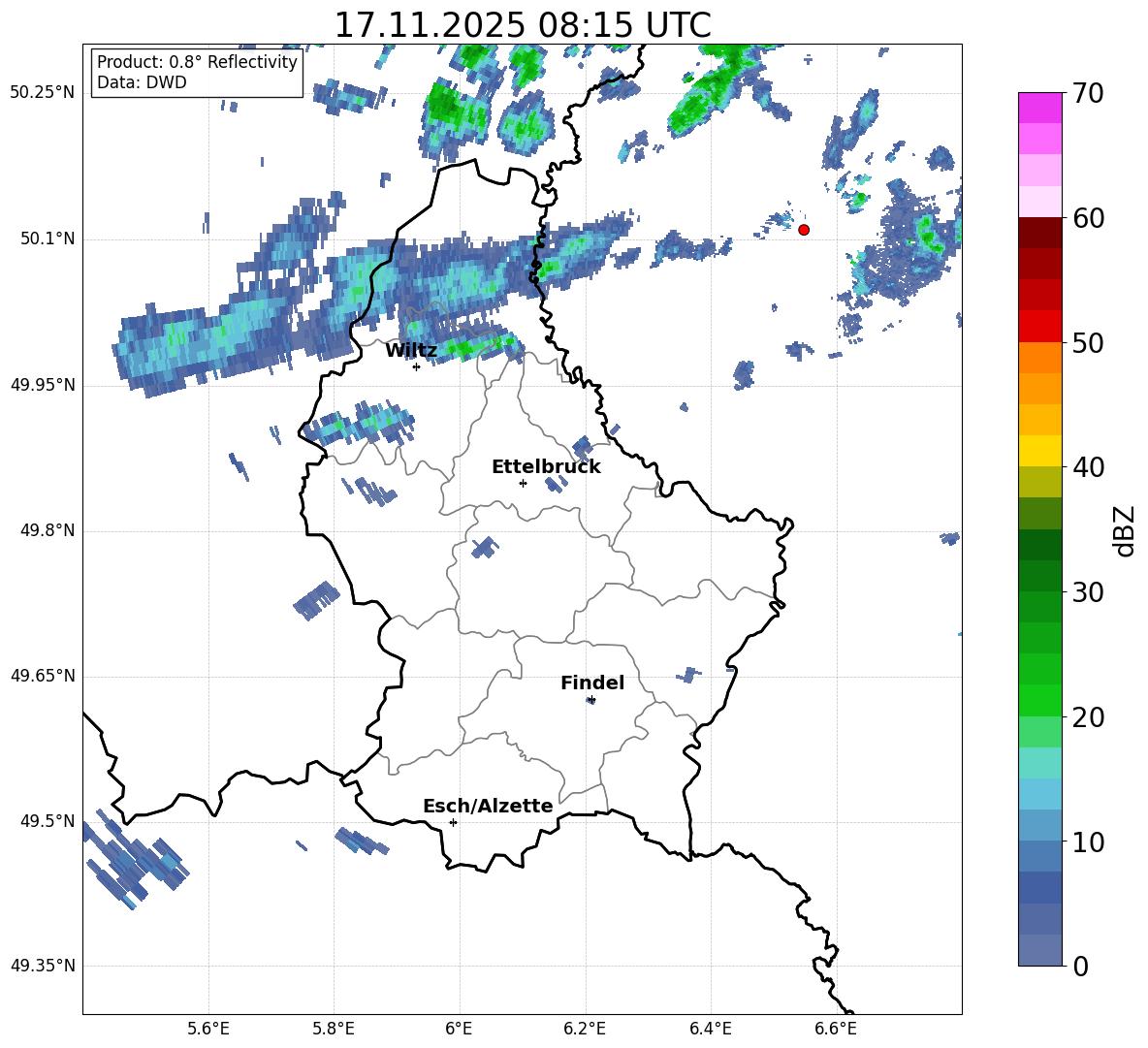Click the cross marker below Wiltz
Screen dimensions: 1148x1048
pyautogui.click(x=416, y=366)
